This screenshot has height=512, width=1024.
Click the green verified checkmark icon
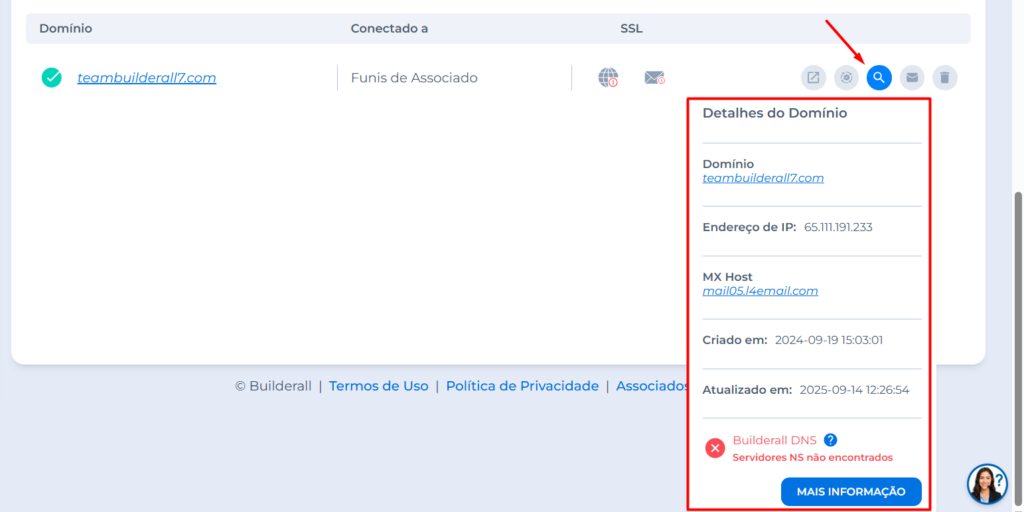click(52, 77)
